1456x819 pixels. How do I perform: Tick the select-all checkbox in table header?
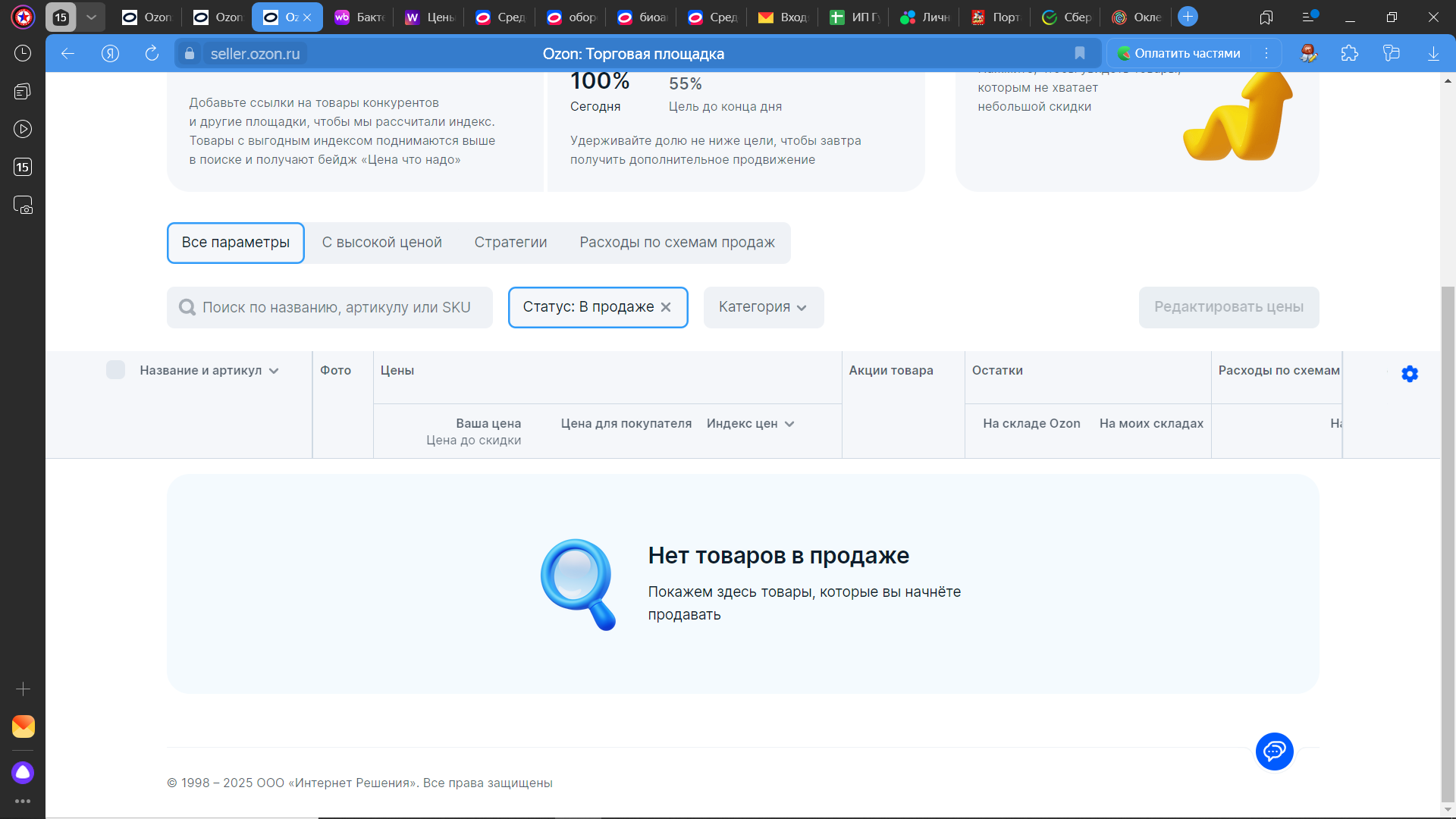coord(115,370)
